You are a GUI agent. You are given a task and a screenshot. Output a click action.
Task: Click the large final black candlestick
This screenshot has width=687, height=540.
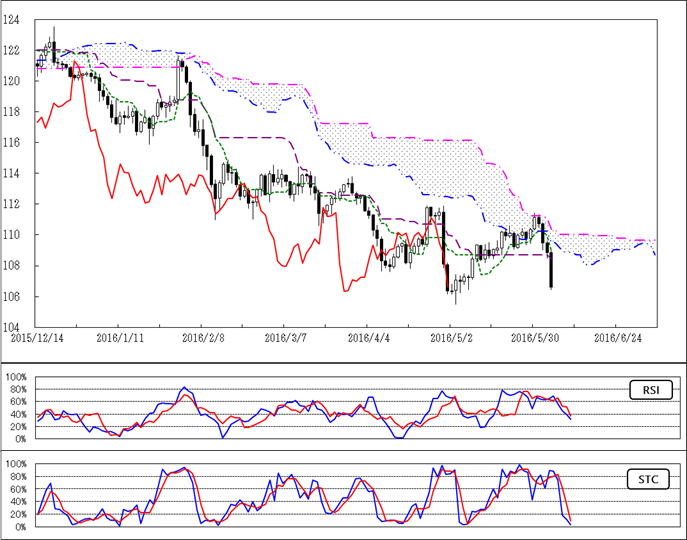click(x=551, y=271)
